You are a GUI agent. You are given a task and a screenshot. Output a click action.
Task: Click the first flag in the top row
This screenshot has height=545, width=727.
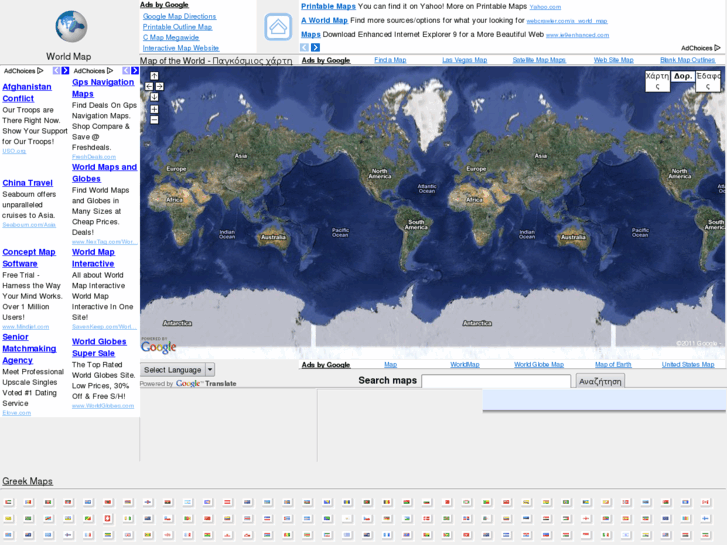pos(9,502)
